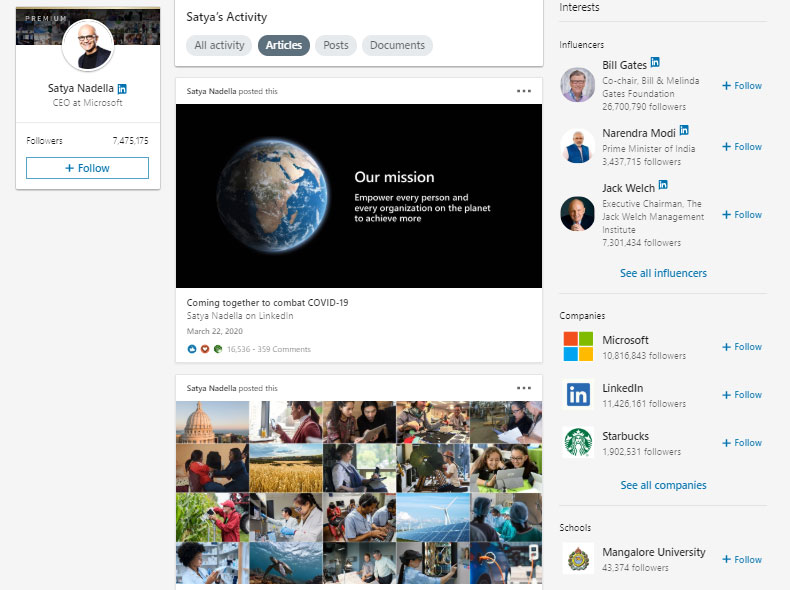Open Microsoft company name link
Screen dimensions: 790x590
(x=625, y=340)
